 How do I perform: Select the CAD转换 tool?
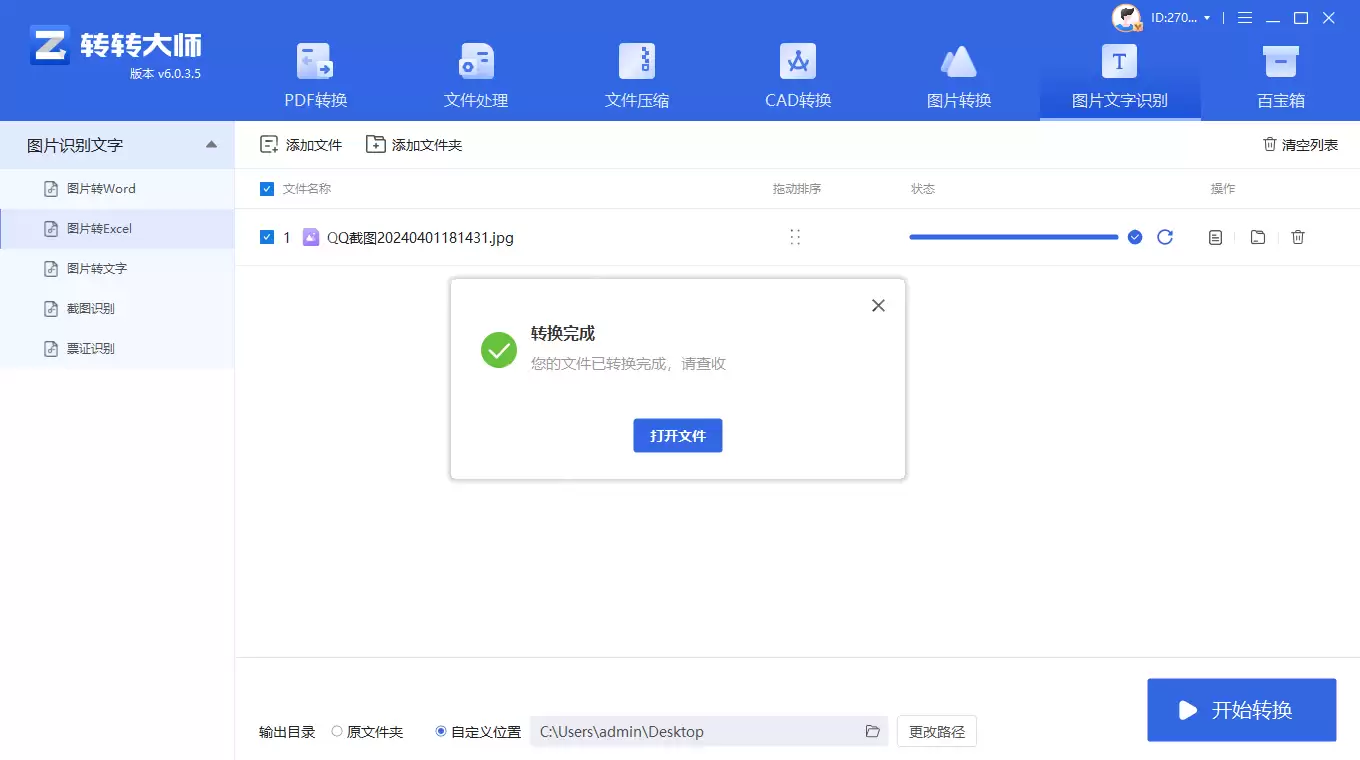tap(797, 75)
